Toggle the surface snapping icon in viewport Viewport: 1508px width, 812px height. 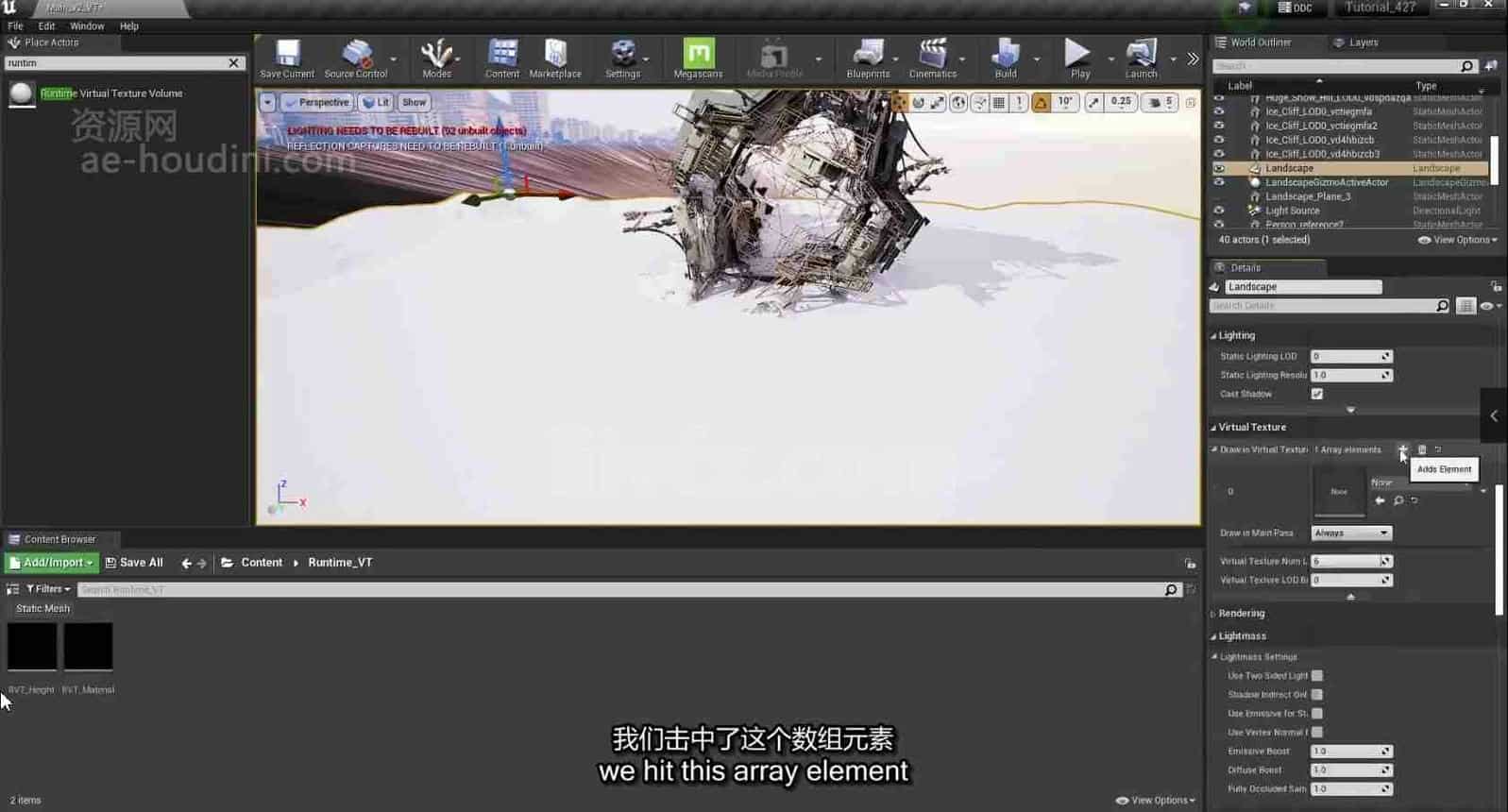tap(980, 102)
